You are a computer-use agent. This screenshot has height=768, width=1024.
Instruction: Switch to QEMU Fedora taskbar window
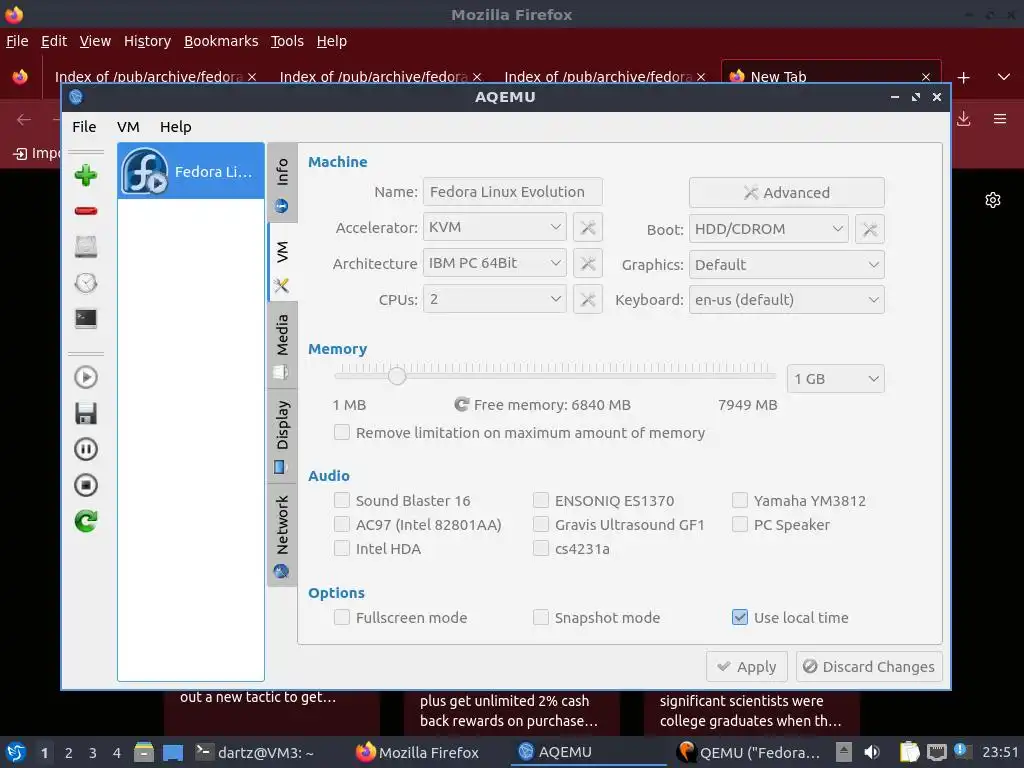coord(749,752)
